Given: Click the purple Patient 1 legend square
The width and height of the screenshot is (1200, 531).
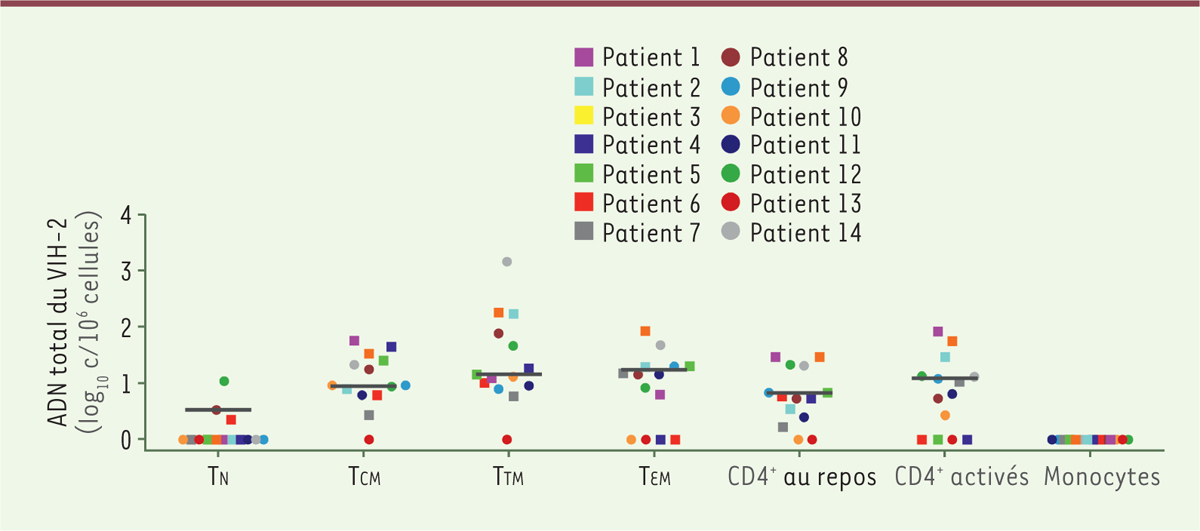Looking at the screenshot, I should click(x=585, y=57).
